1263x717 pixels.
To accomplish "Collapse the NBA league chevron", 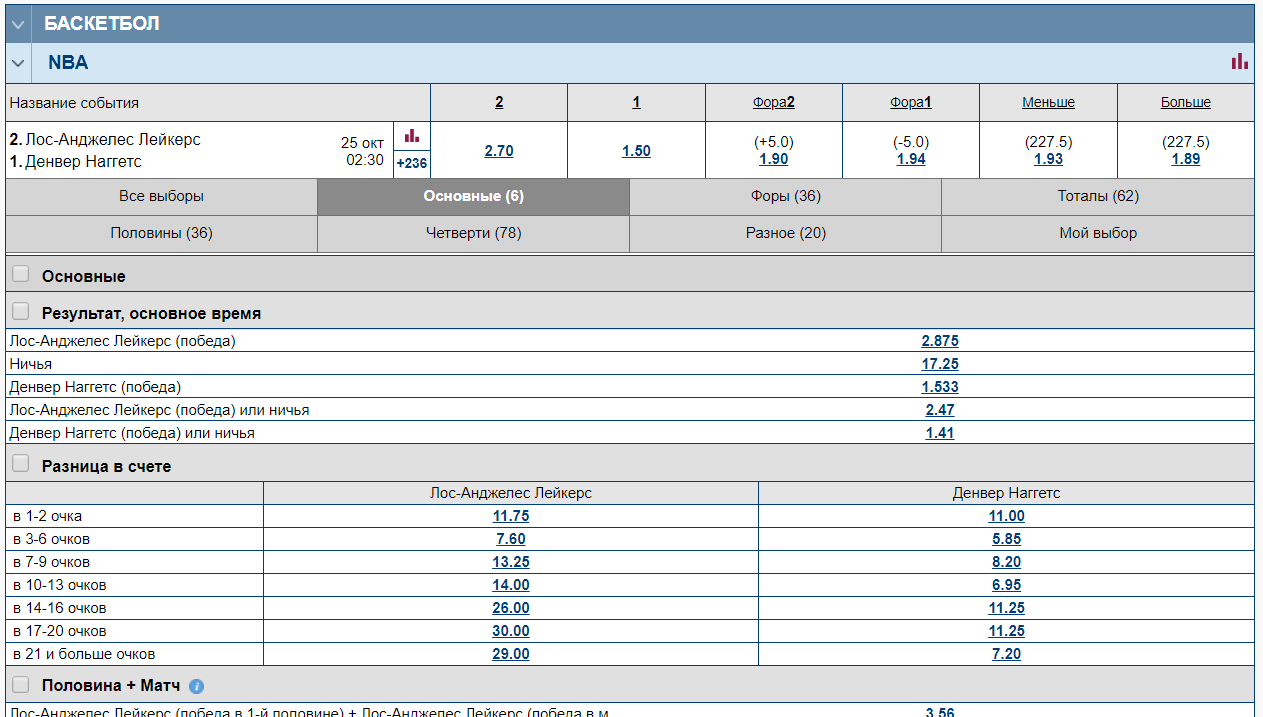I will pos(18,63).
